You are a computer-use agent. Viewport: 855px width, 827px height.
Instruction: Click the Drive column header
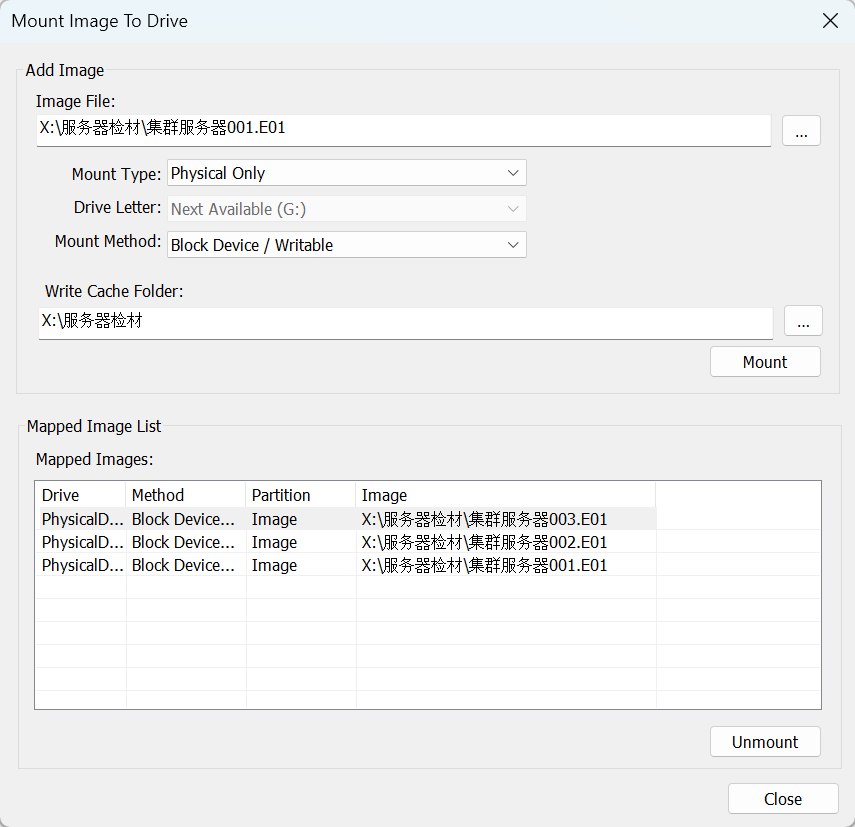[x=80, y=495]
